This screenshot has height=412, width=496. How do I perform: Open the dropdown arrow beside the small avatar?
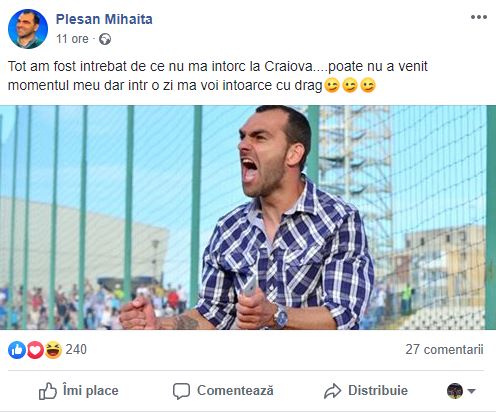tap(471, 391)
